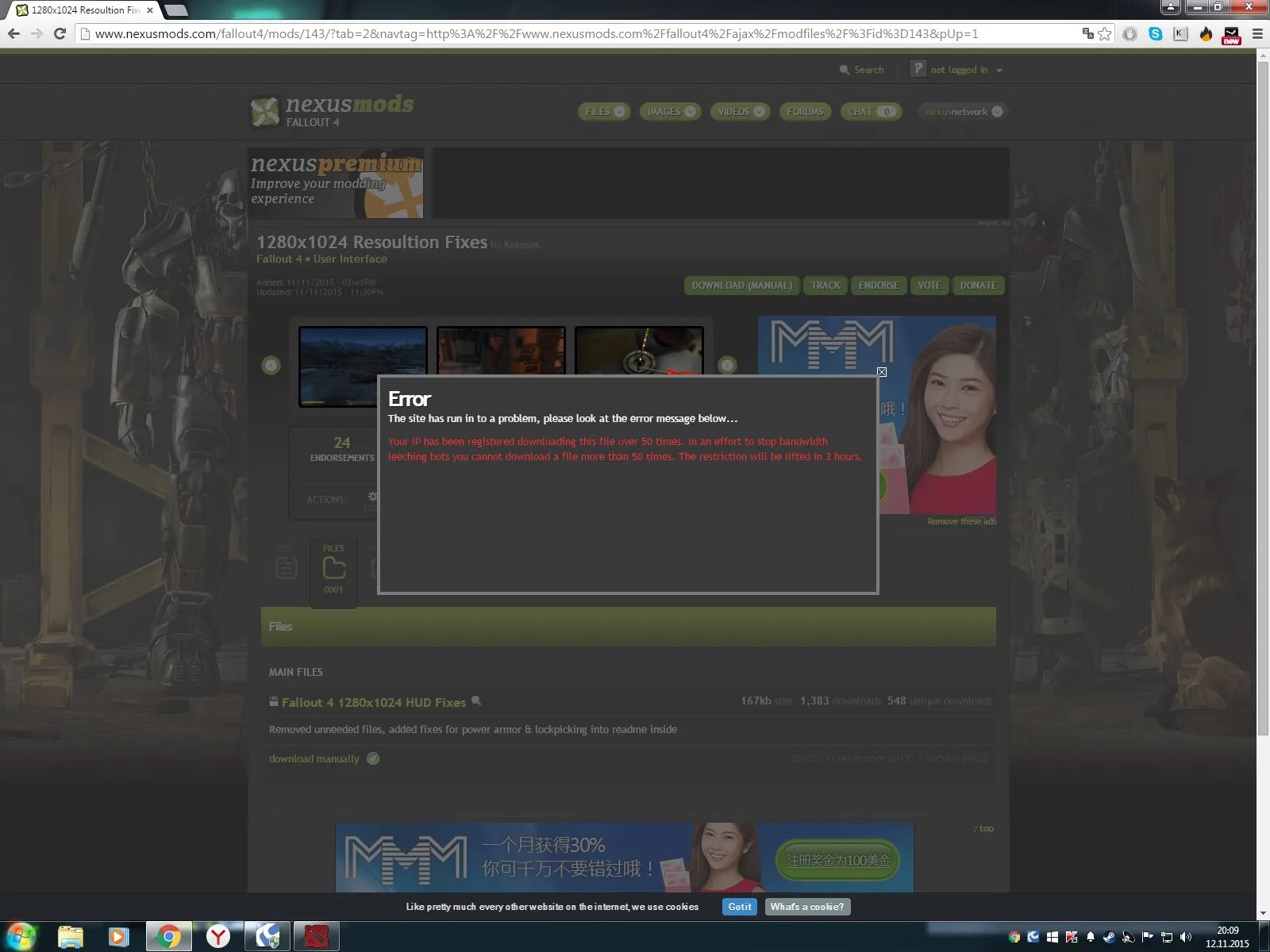Bookmark this page with the star icon
Screen dimensions: 1270x952
pyautogui.click(x=1104, y=33)
